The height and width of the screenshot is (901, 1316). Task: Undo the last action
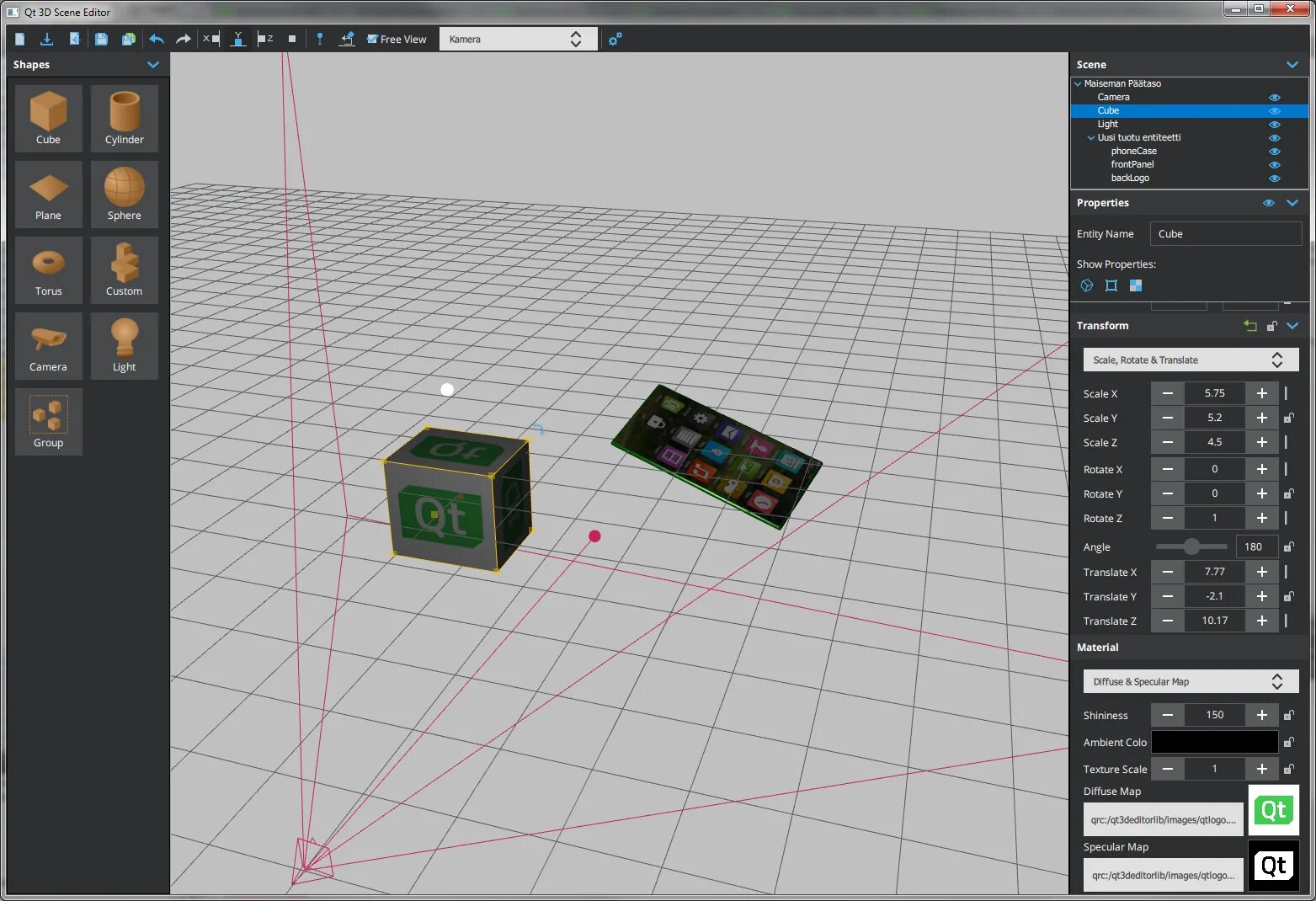coord(157,39)
